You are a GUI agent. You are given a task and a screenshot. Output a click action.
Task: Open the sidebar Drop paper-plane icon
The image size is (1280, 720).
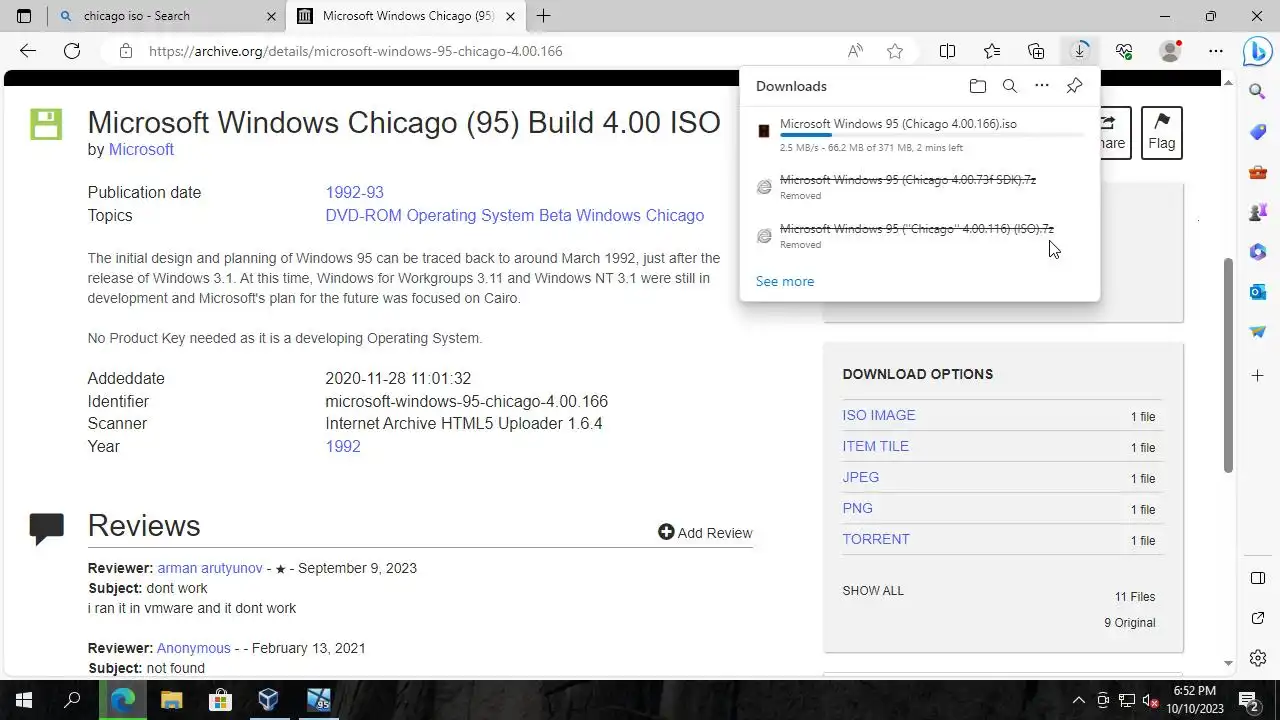pyautogui.click(x=1258, y=332)
